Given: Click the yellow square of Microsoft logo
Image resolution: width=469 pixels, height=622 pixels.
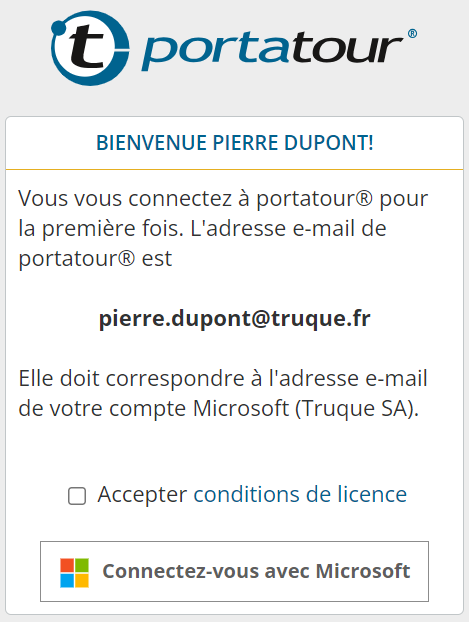Looking at the screenshot, I should pos(82,580).
